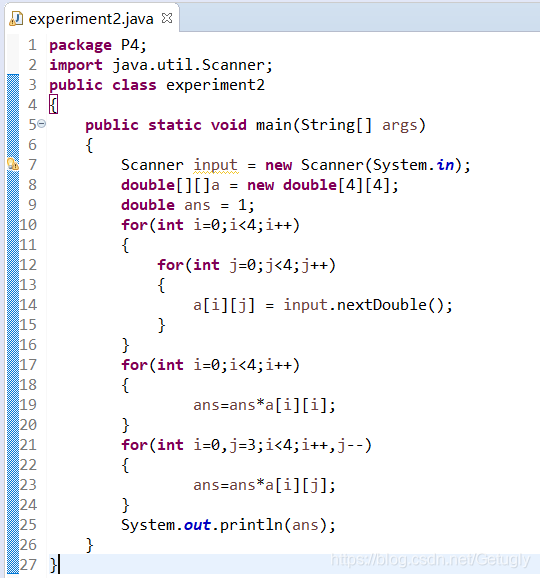Collapse the main method fold marker
540x578 pixels.
coord(42,123)
